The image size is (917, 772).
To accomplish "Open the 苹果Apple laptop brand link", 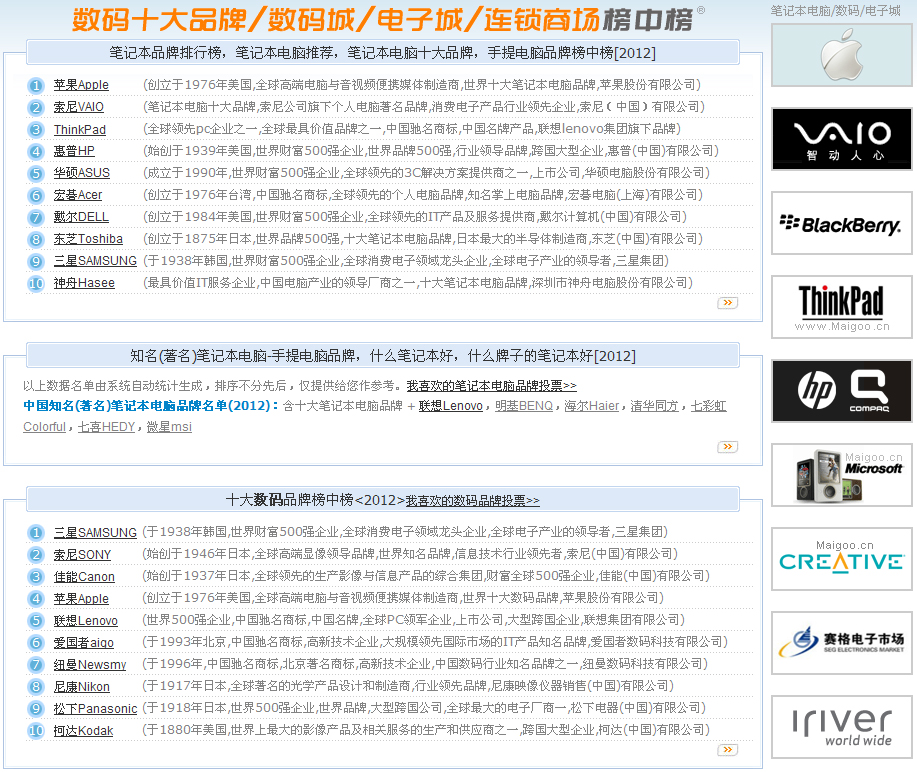I will [x=81, y=85].
